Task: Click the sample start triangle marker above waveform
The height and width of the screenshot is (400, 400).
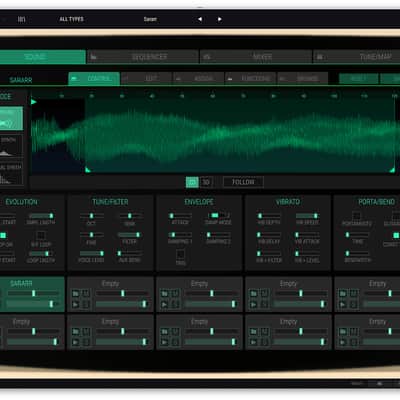Action: click(33, 102)
